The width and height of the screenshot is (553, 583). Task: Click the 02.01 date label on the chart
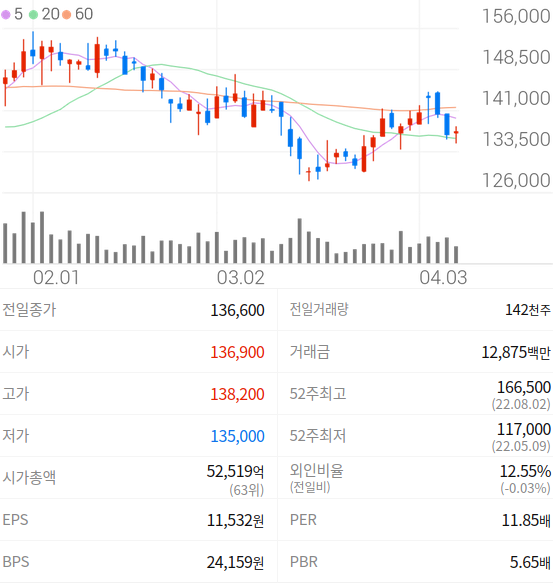pos(56,277)
